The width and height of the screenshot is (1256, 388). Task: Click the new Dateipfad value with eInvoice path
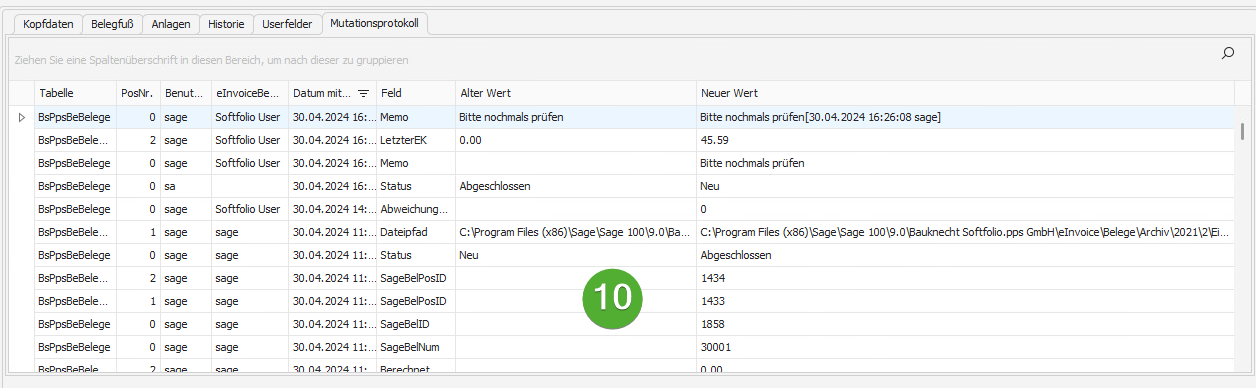click(x=965, y=232)
